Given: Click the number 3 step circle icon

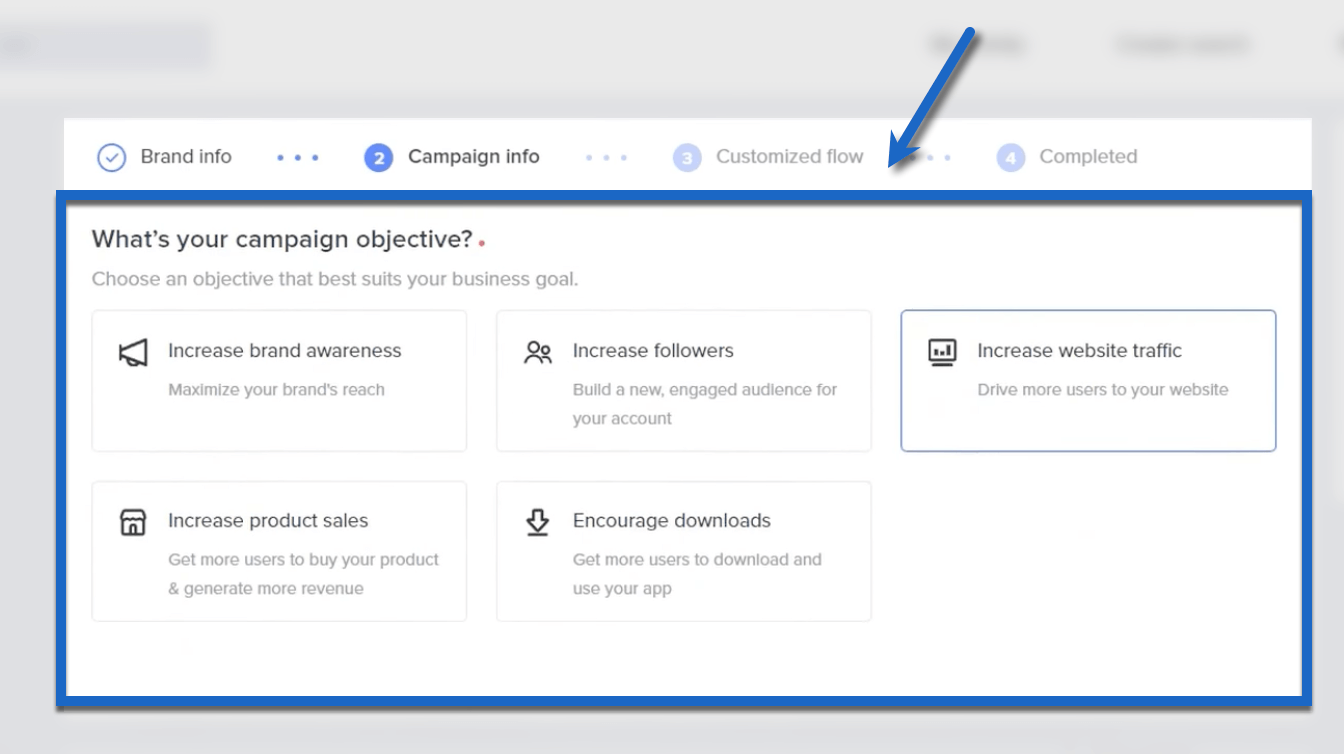Looking at the screenshot, I should pyautogui.click(x=688, y=156).
